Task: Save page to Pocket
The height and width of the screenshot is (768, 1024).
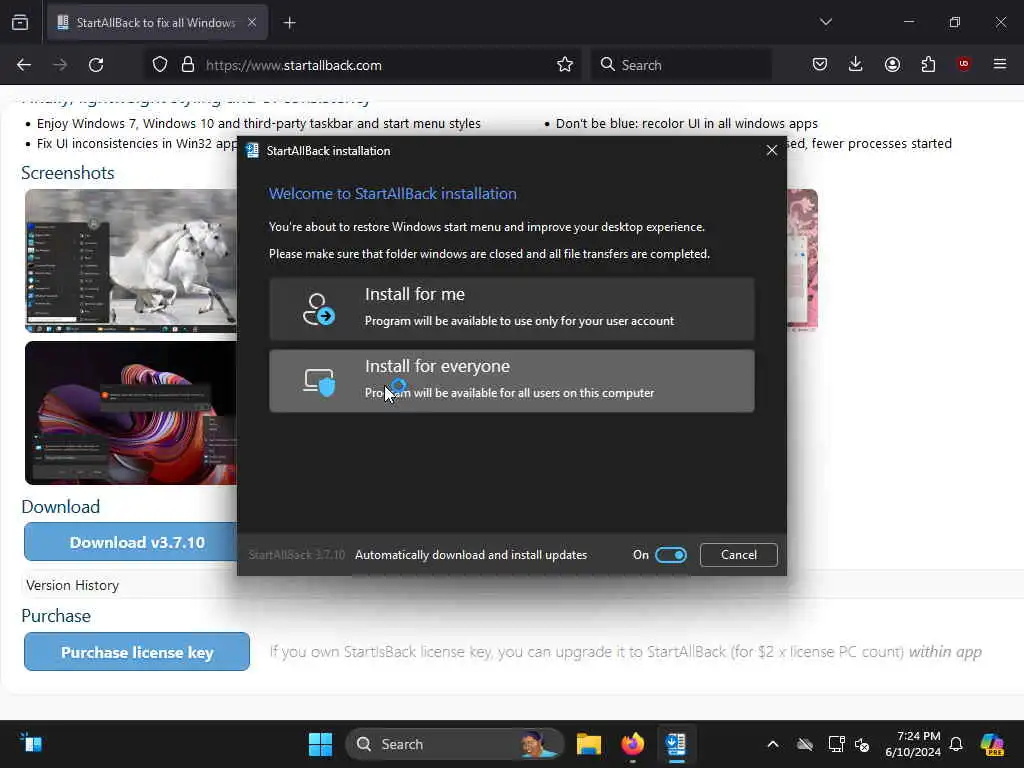Action: (820, 65)
